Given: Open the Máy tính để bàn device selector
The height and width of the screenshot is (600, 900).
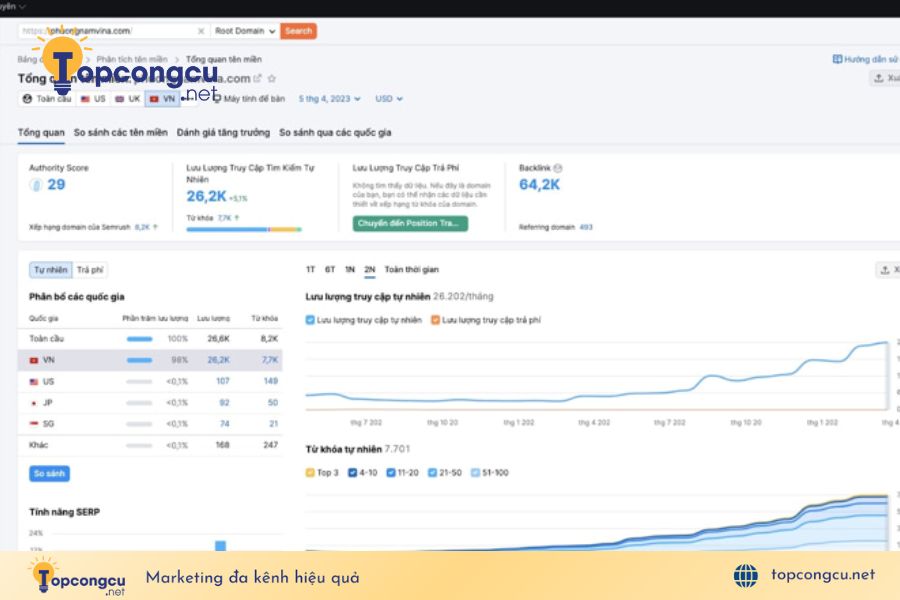Looking at the screenshot, I should pyautogui.click(x=250, y=99).
